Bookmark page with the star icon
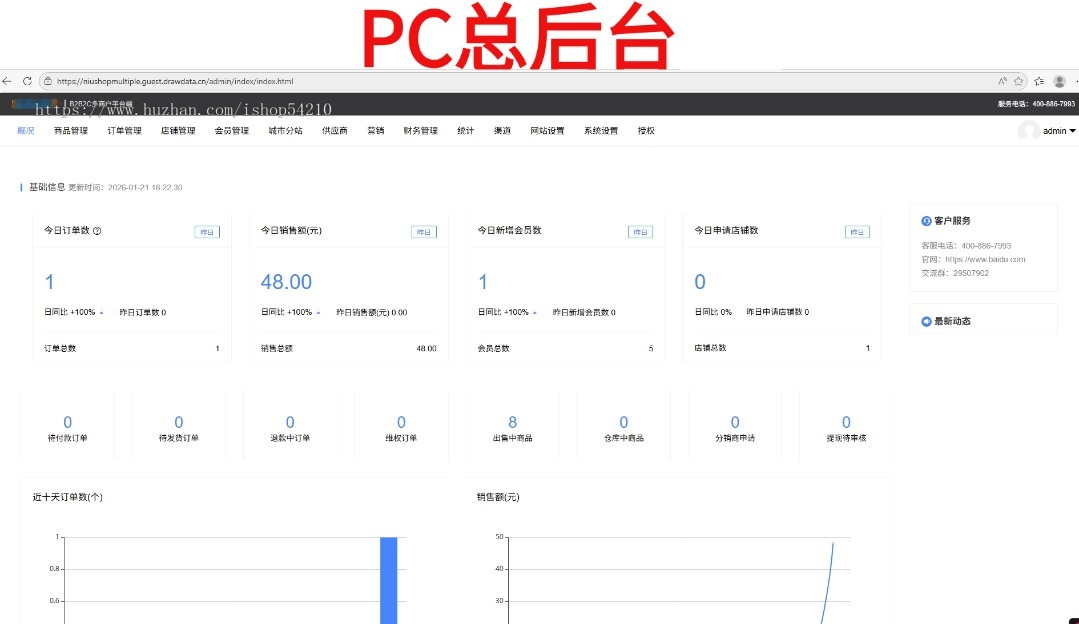This screenshot has width=1079, height=624. (1019, 81)
